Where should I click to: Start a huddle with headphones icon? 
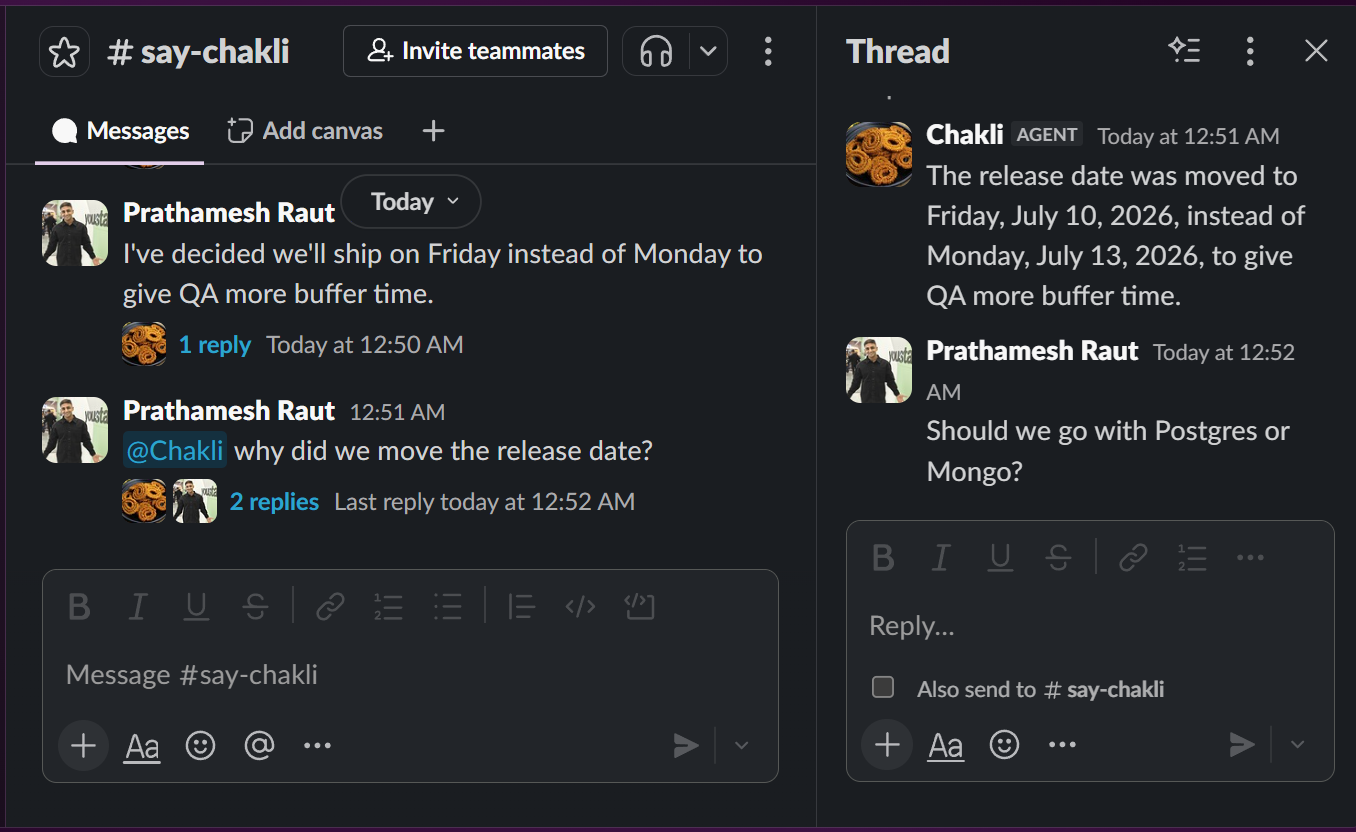[x=656, y=51]
